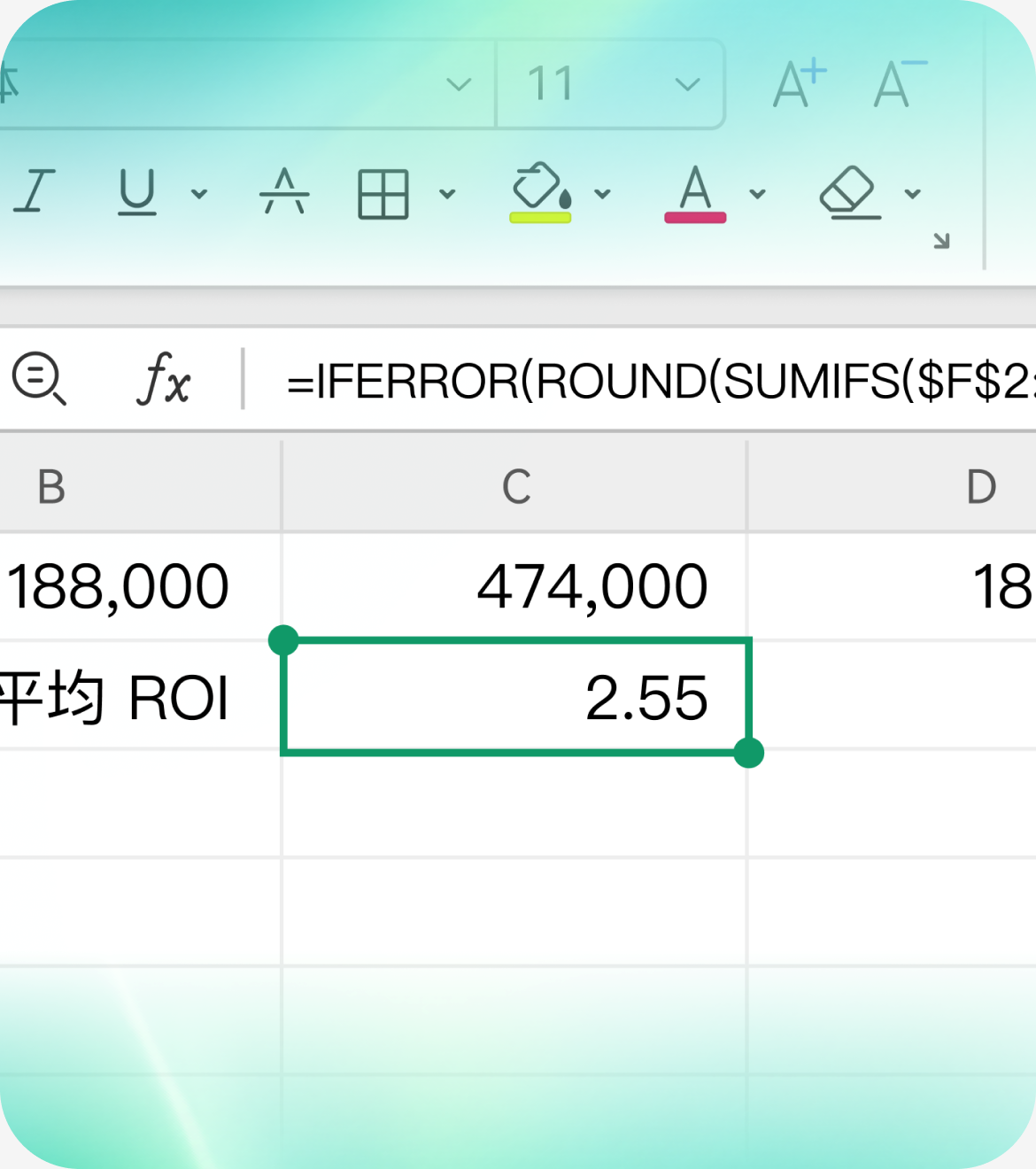Viewport: 1036px width, 1169px height.
Task: Apply yellow fill color bucket
Action: [541, 192]
